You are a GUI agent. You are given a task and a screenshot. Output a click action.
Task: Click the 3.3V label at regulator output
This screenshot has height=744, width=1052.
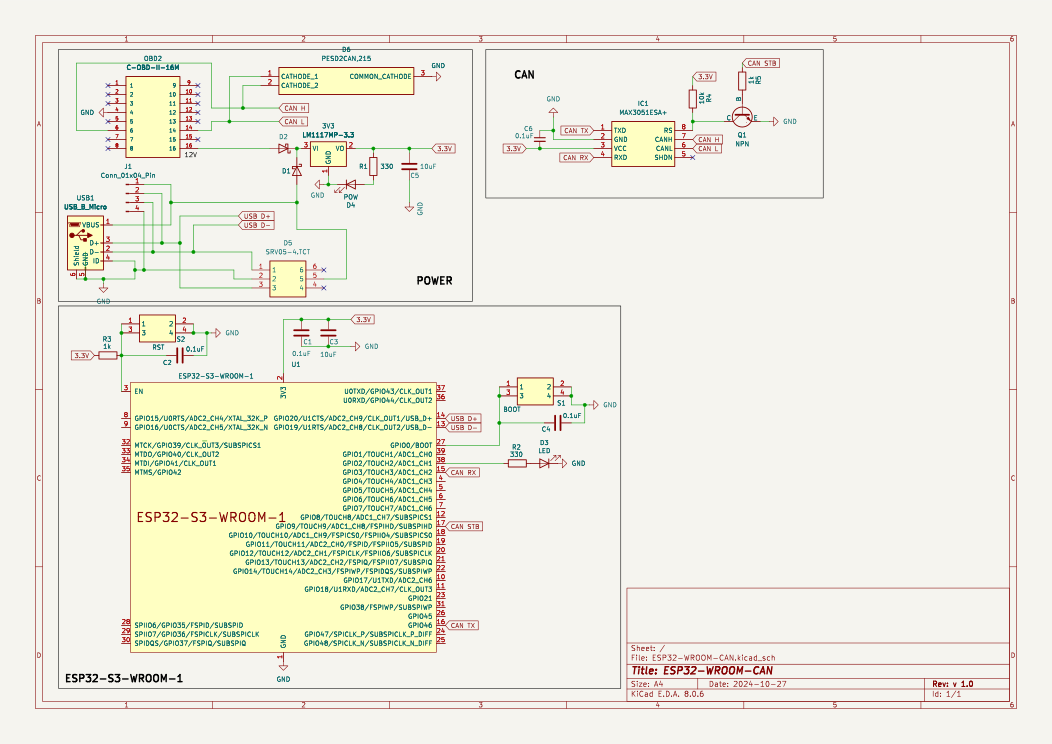[443, 148]
